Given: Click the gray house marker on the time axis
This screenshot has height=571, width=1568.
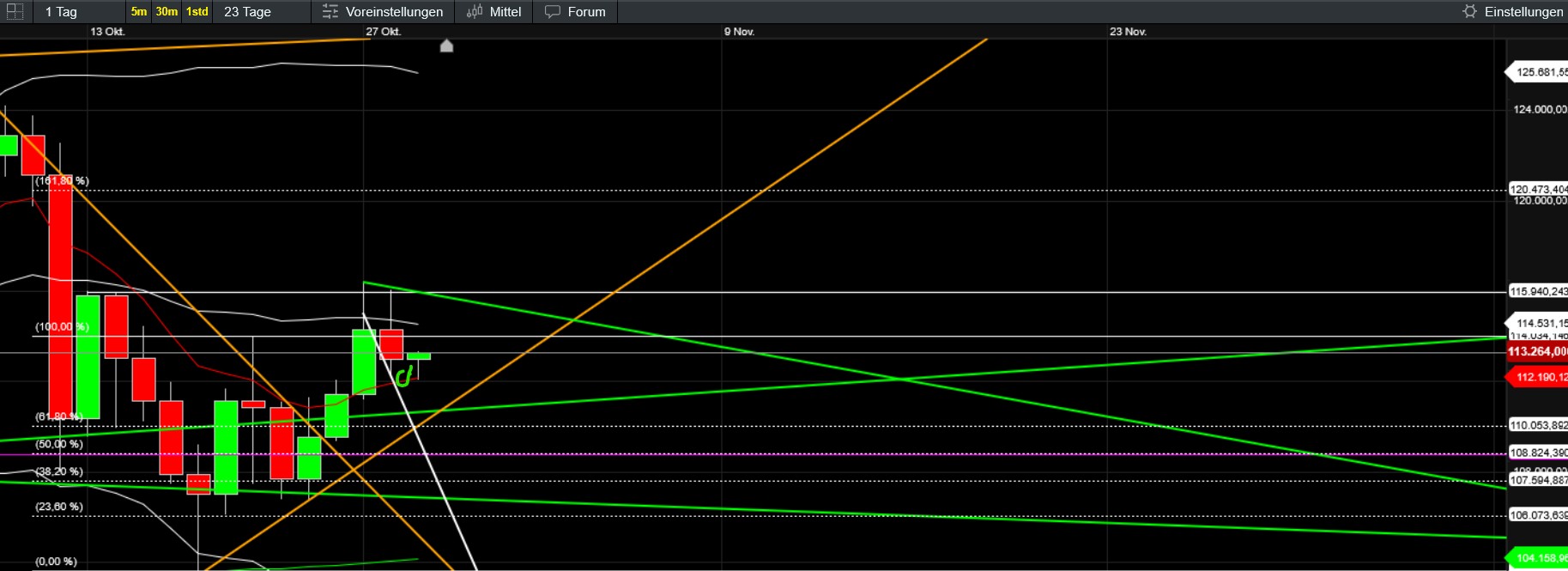Looking at the screenshot, I should coord(446,46).
